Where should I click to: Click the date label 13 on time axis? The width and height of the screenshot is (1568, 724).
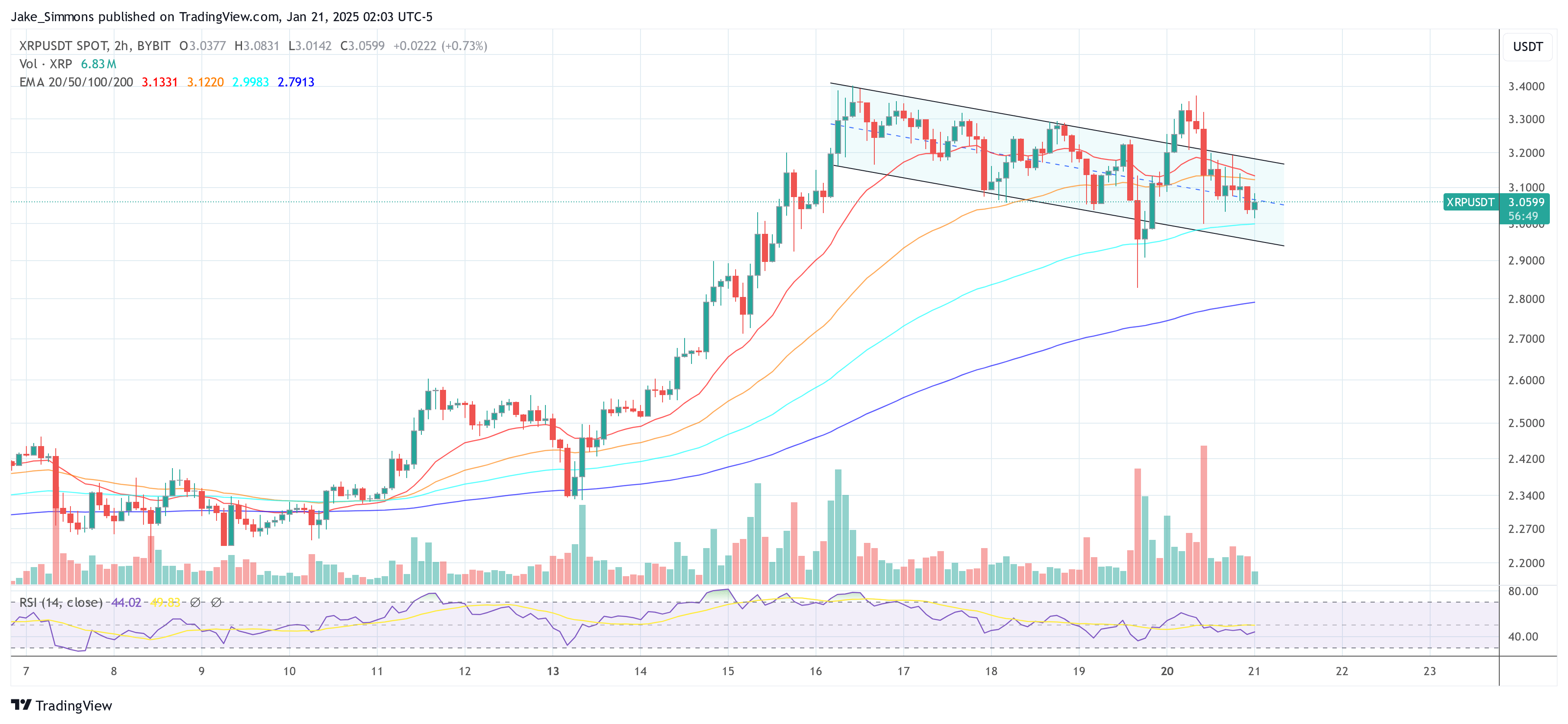[553, 671]
